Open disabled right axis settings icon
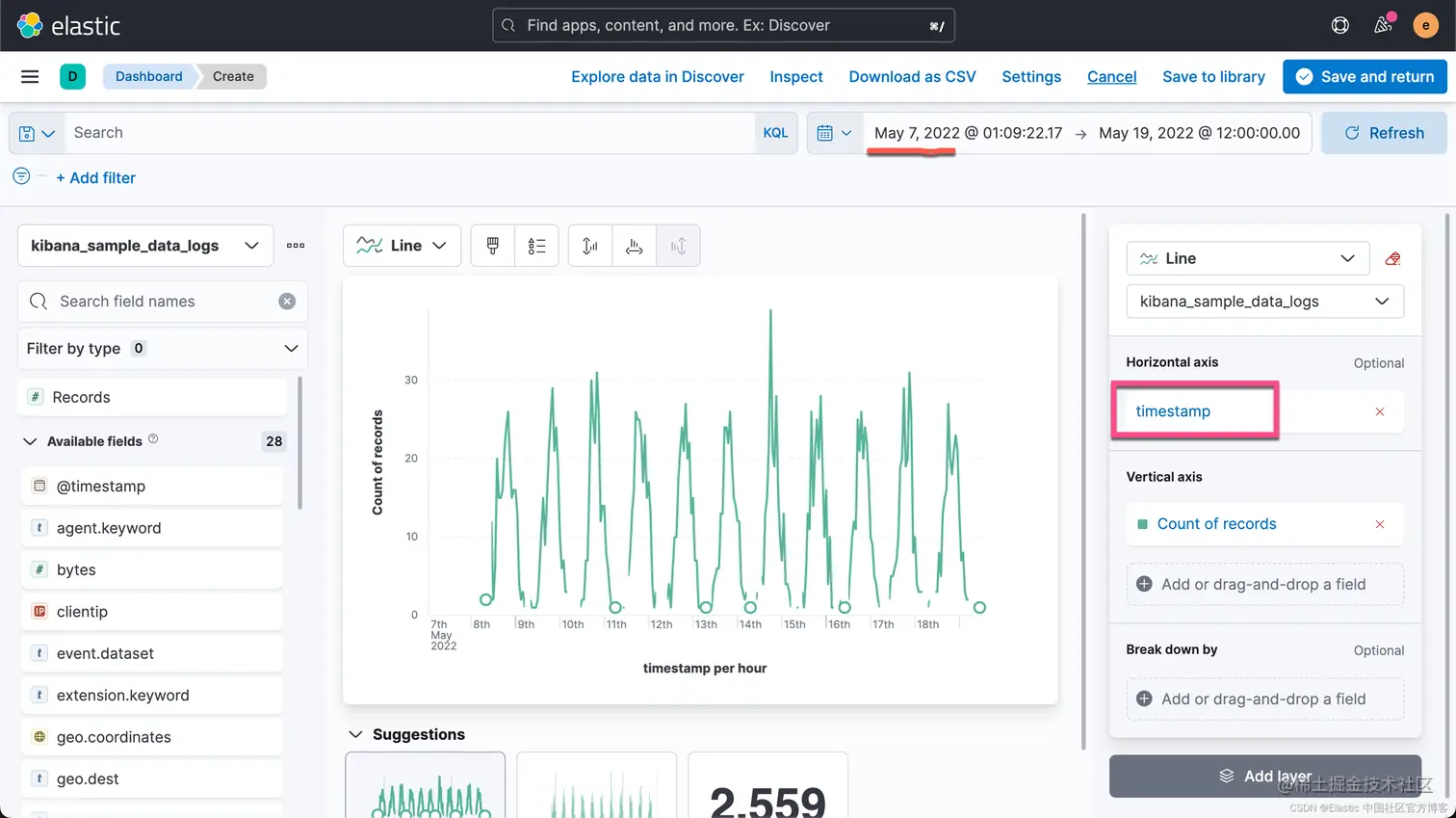The image size is (1456, 818). 678,246
